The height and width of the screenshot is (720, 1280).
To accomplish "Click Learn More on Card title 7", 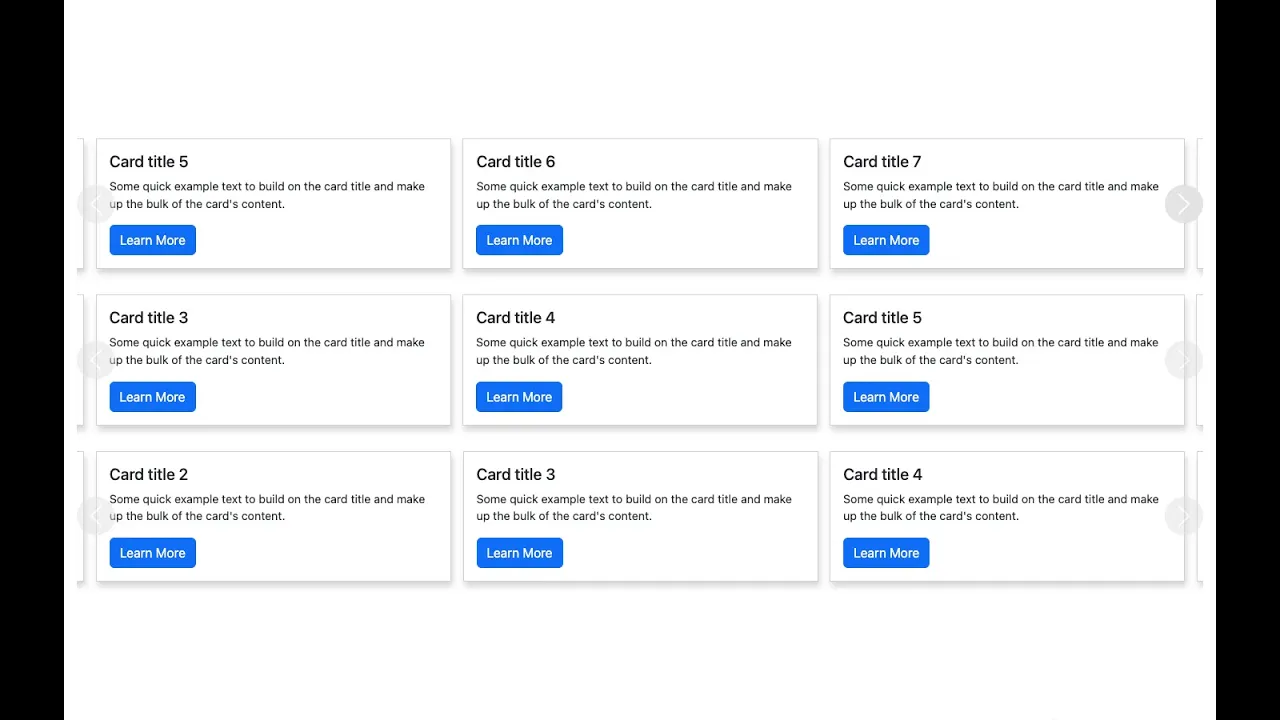I will click(x=886, y=240).
